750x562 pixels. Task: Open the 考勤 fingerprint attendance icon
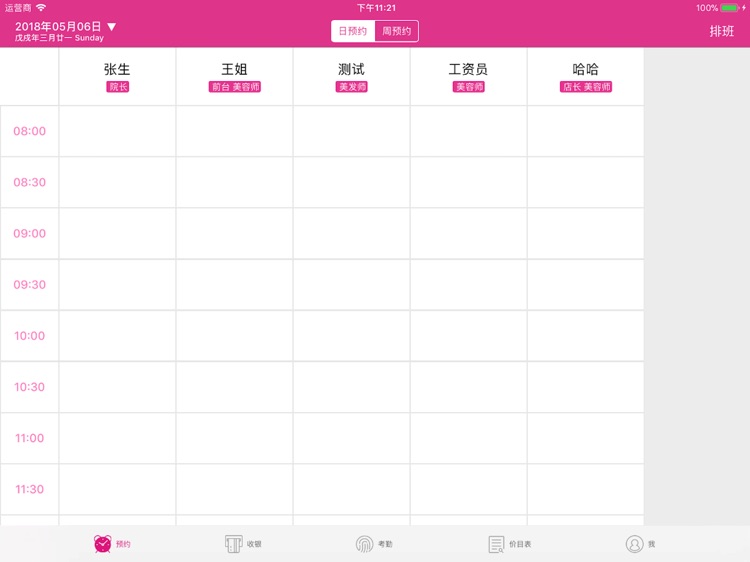click(364, 544)
